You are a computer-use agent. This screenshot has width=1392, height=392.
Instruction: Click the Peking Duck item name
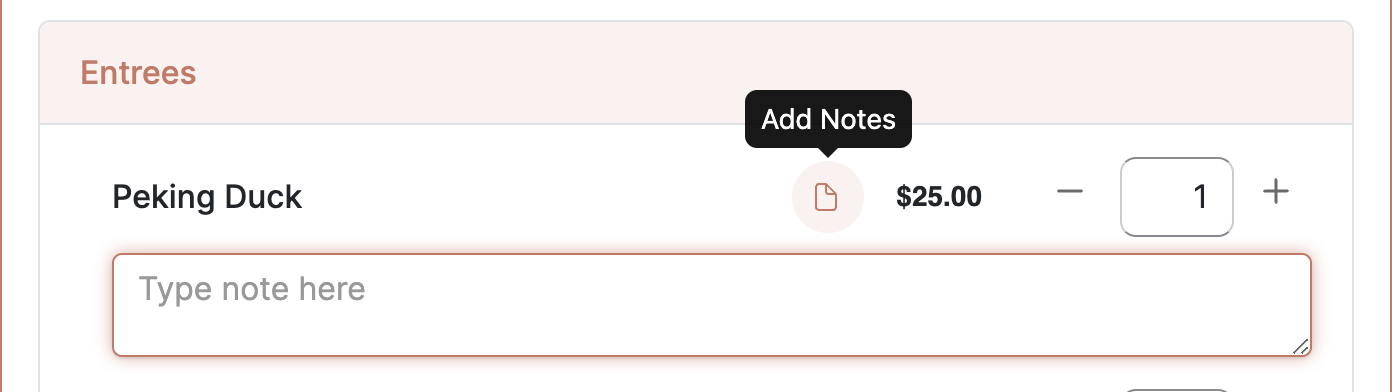[x=207, y=197]
